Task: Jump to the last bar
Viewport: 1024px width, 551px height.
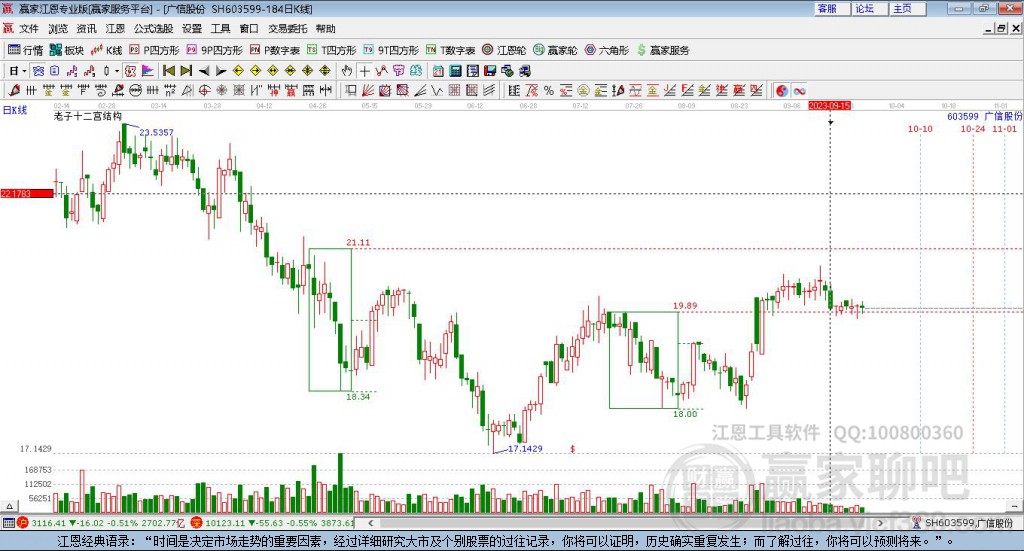Action: pyautogui.click(x=186, y=71)
